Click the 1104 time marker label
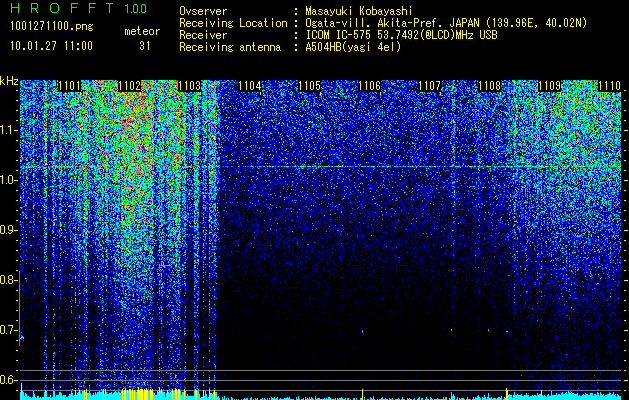629x400 pixels. 250,86
